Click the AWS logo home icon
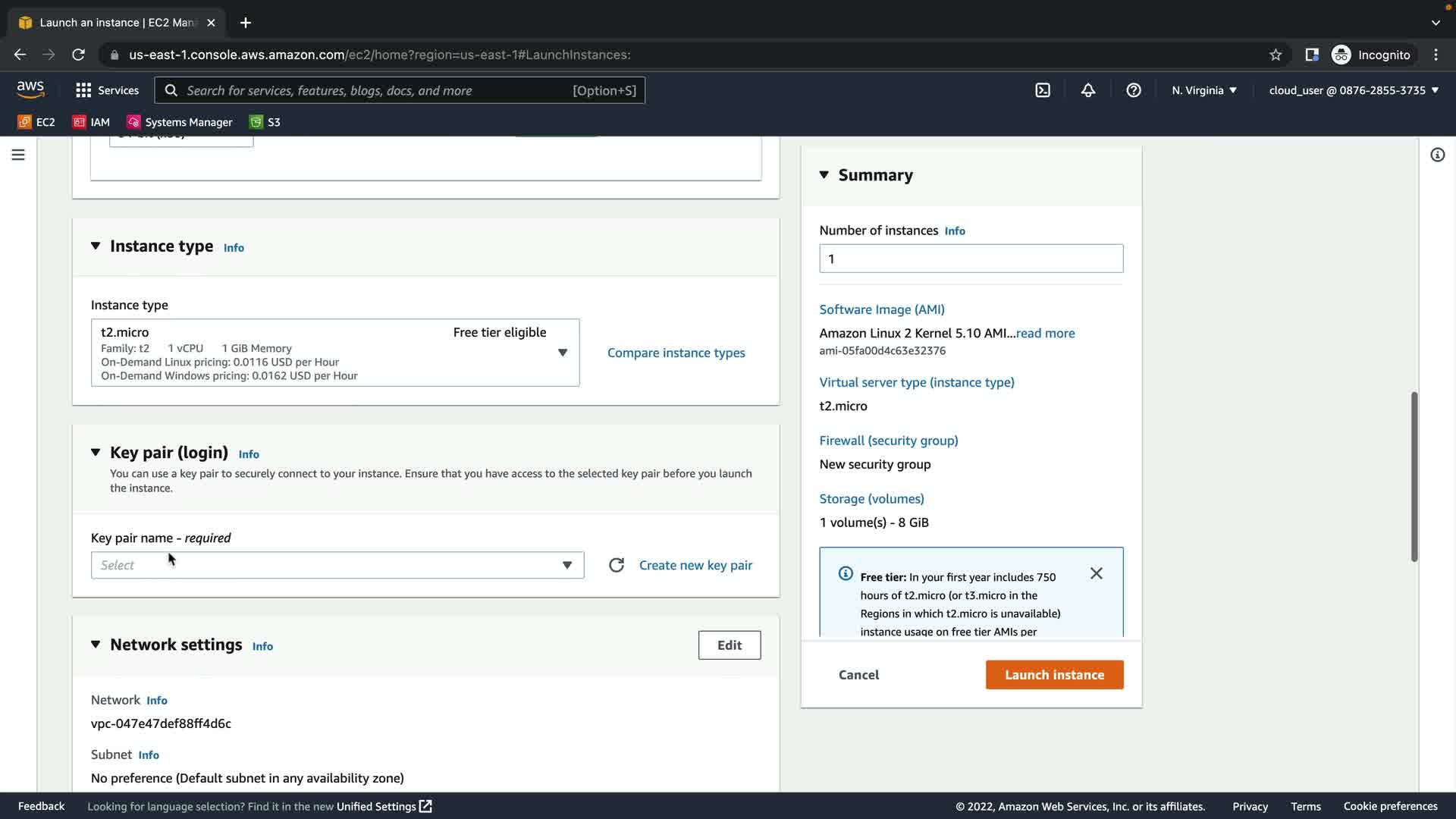 30,89
